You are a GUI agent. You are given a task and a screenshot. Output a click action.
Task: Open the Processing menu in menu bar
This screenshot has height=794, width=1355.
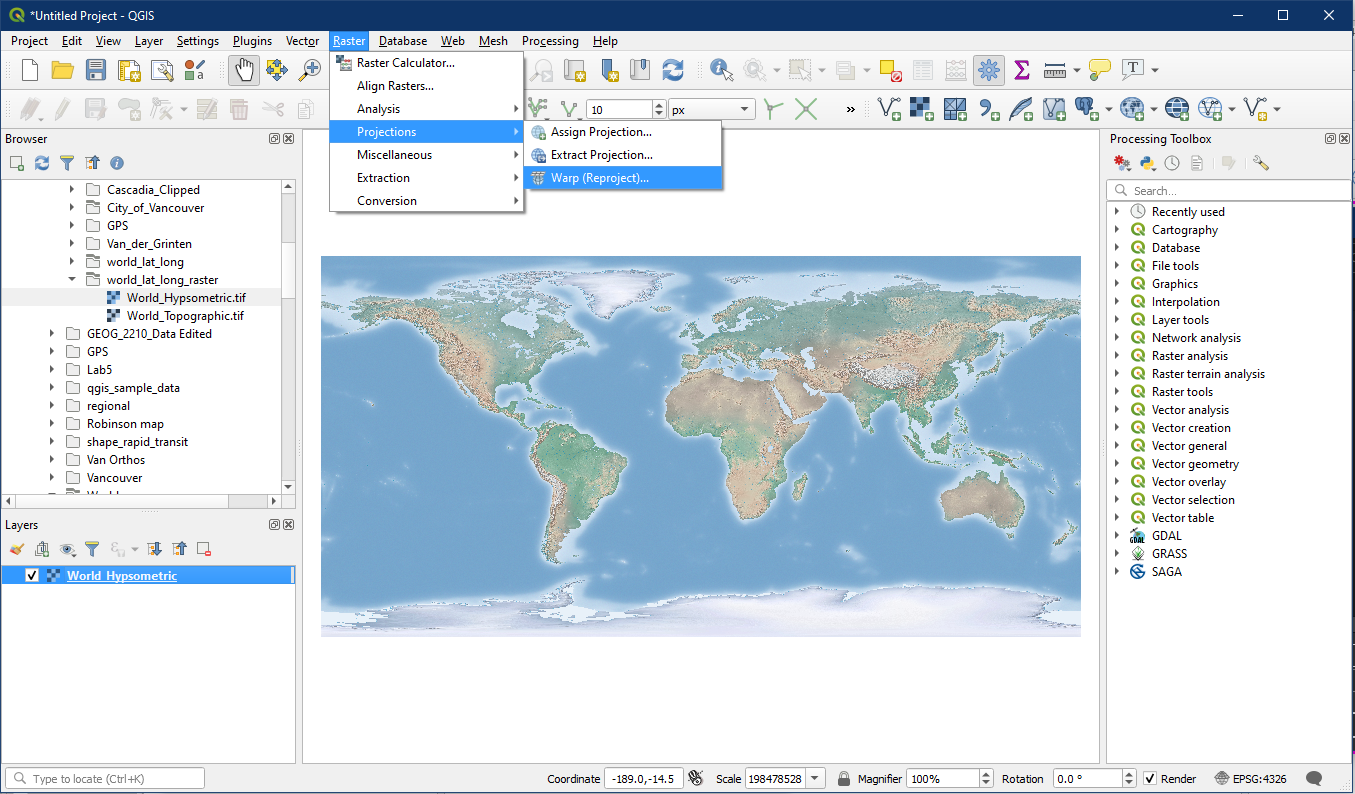pos(550,41)
